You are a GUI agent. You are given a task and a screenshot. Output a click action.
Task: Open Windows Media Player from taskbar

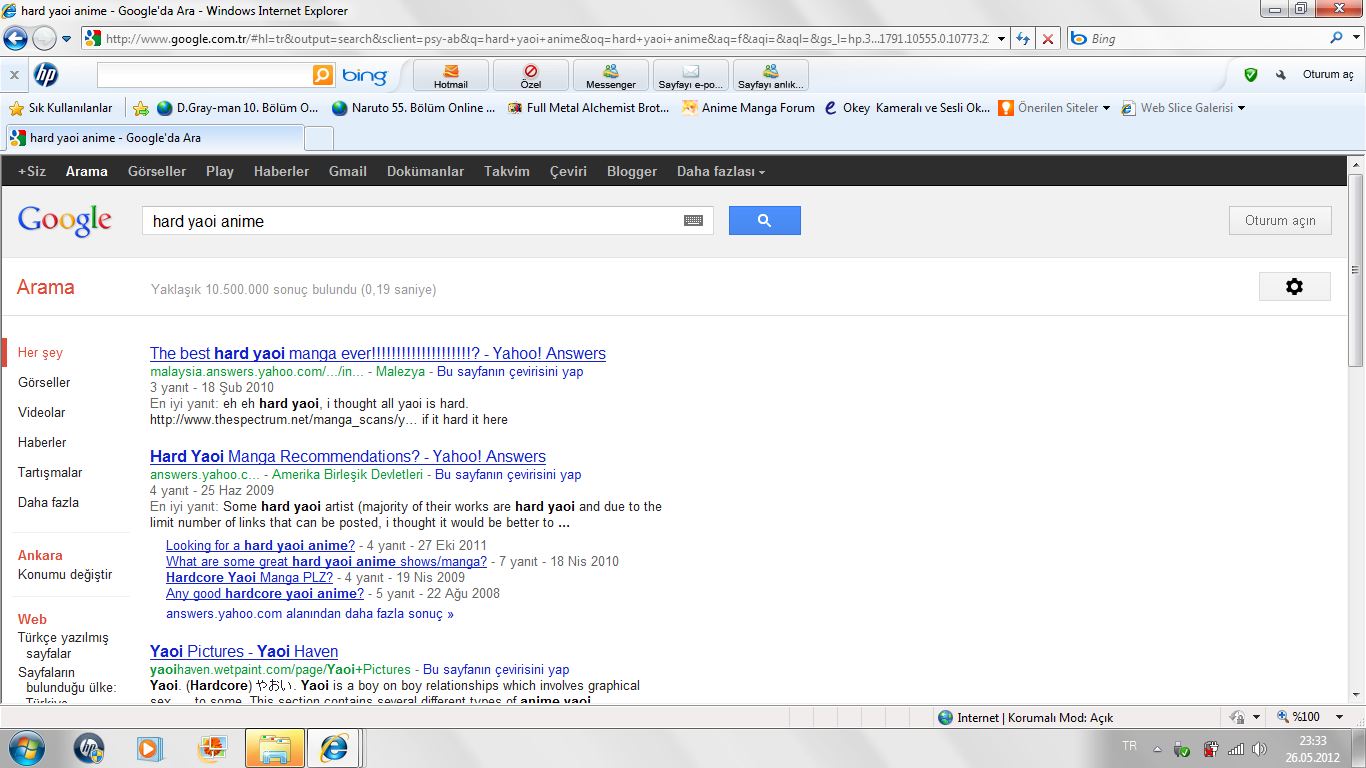coord(148,748)
